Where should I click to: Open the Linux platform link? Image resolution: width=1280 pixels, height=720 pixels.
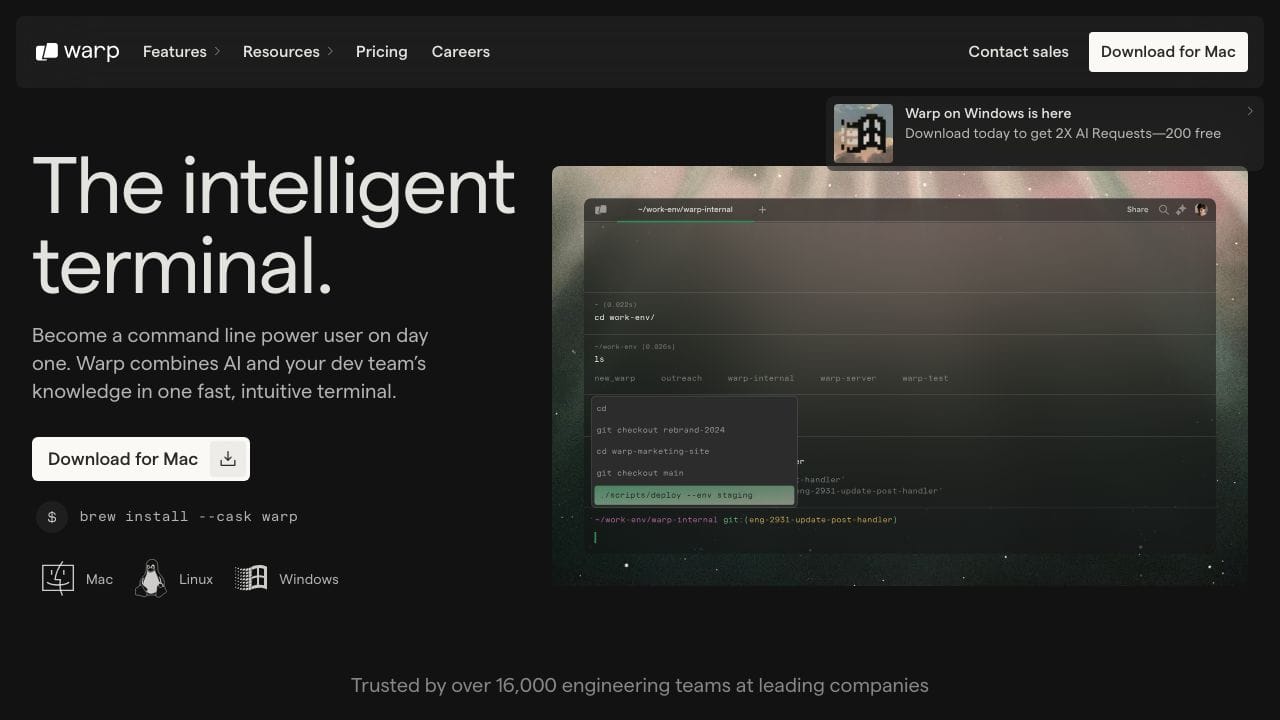(x=174, y=579)
